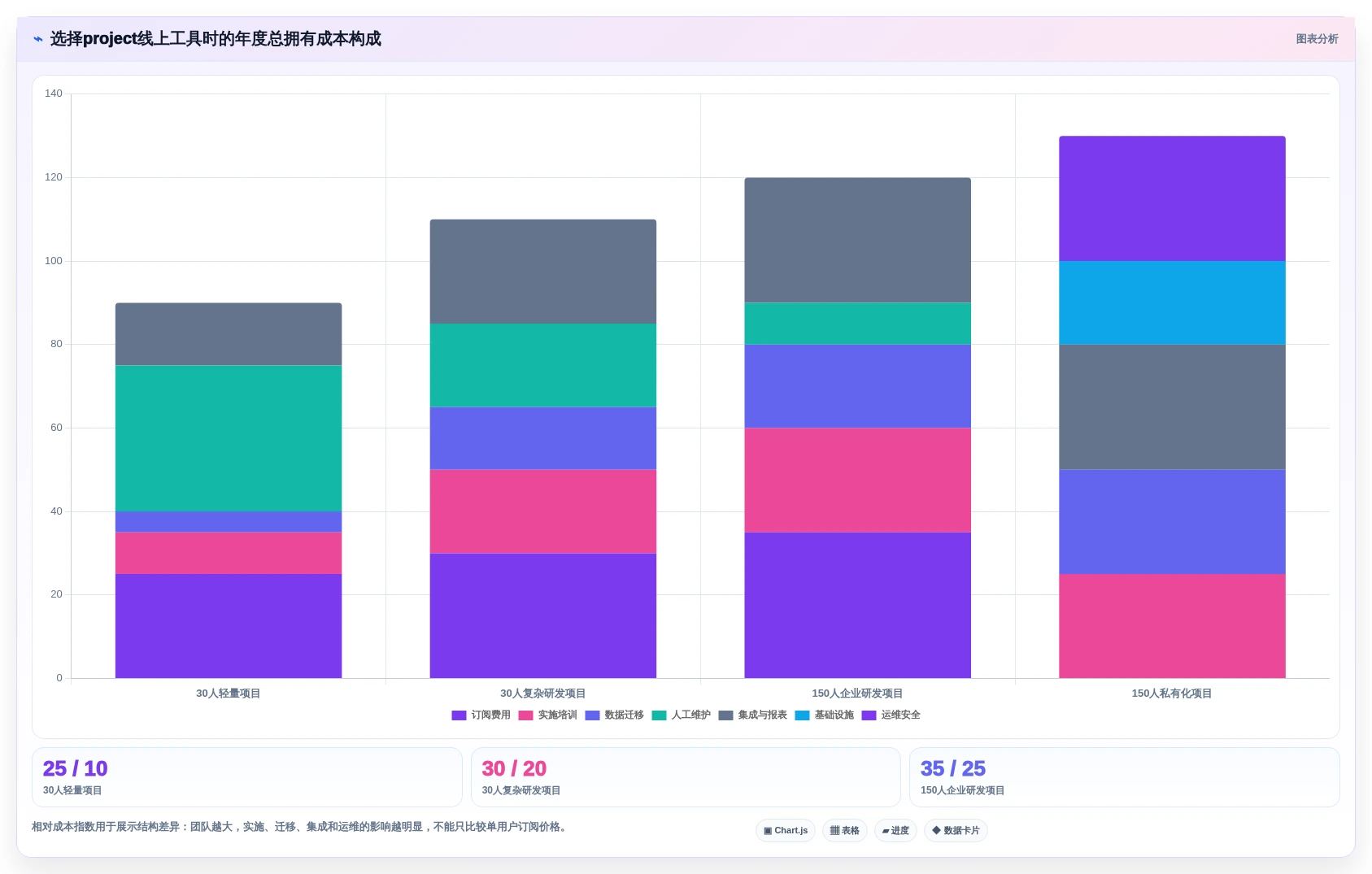The width and height of the screenshot is (1372, 874).
Task: Click the purple 订阅费用 segment of 30人复杂研发项目 bar
Action: (543, 615)
